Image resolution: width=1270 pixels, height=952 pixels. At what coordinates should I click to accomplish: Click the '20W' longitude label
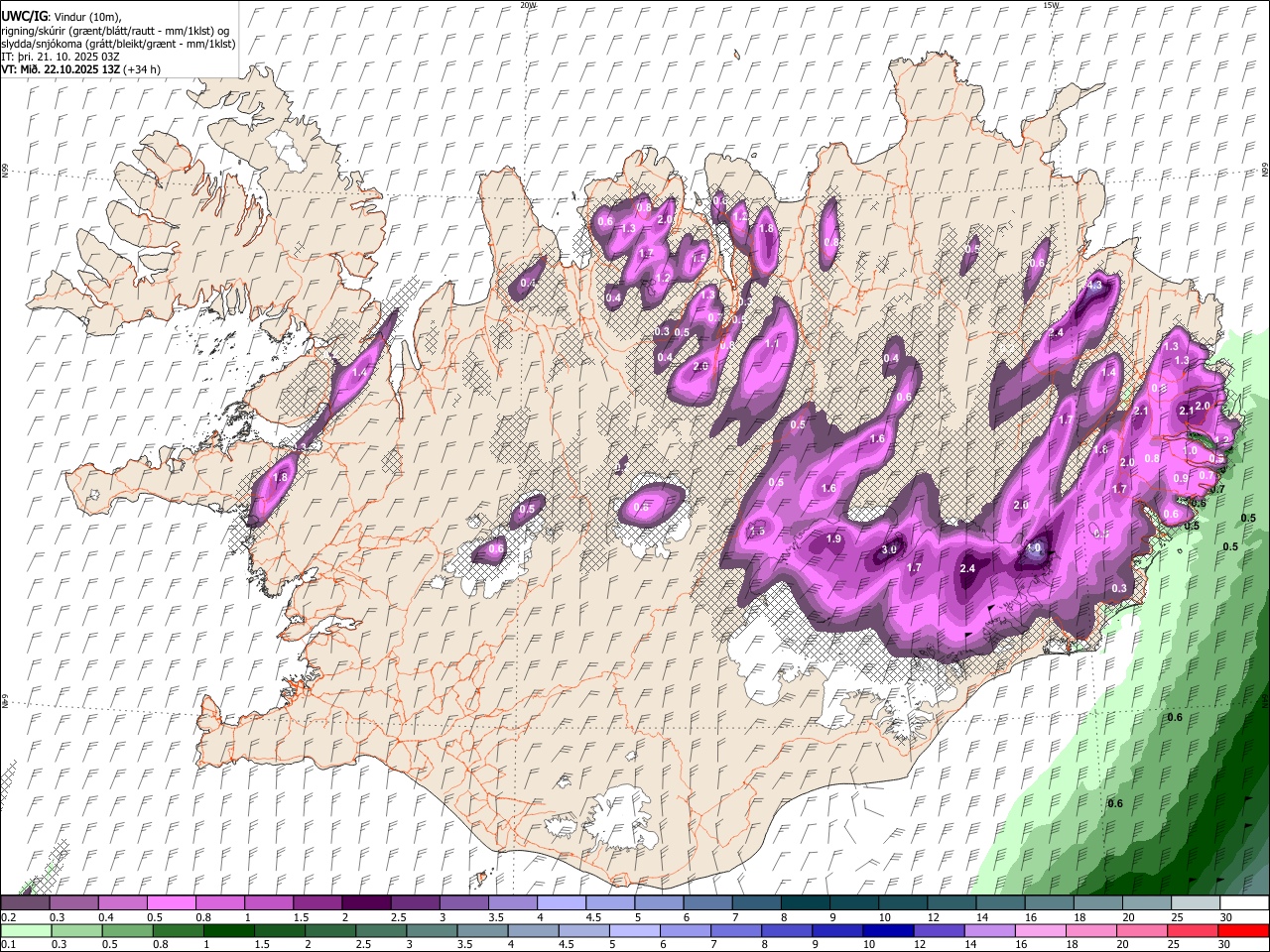(528, 5)
